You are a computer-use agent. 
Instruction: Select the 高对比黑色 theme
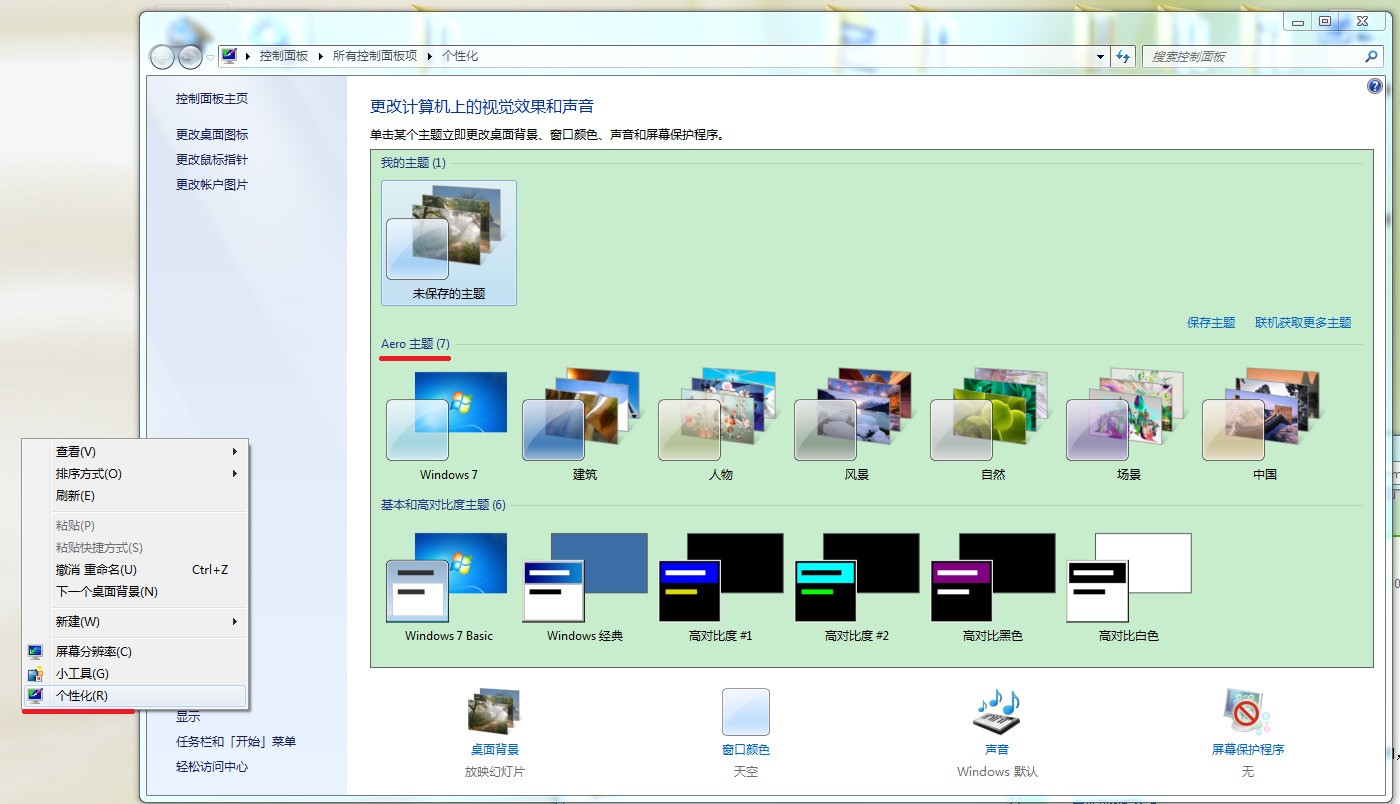[993, 588]
